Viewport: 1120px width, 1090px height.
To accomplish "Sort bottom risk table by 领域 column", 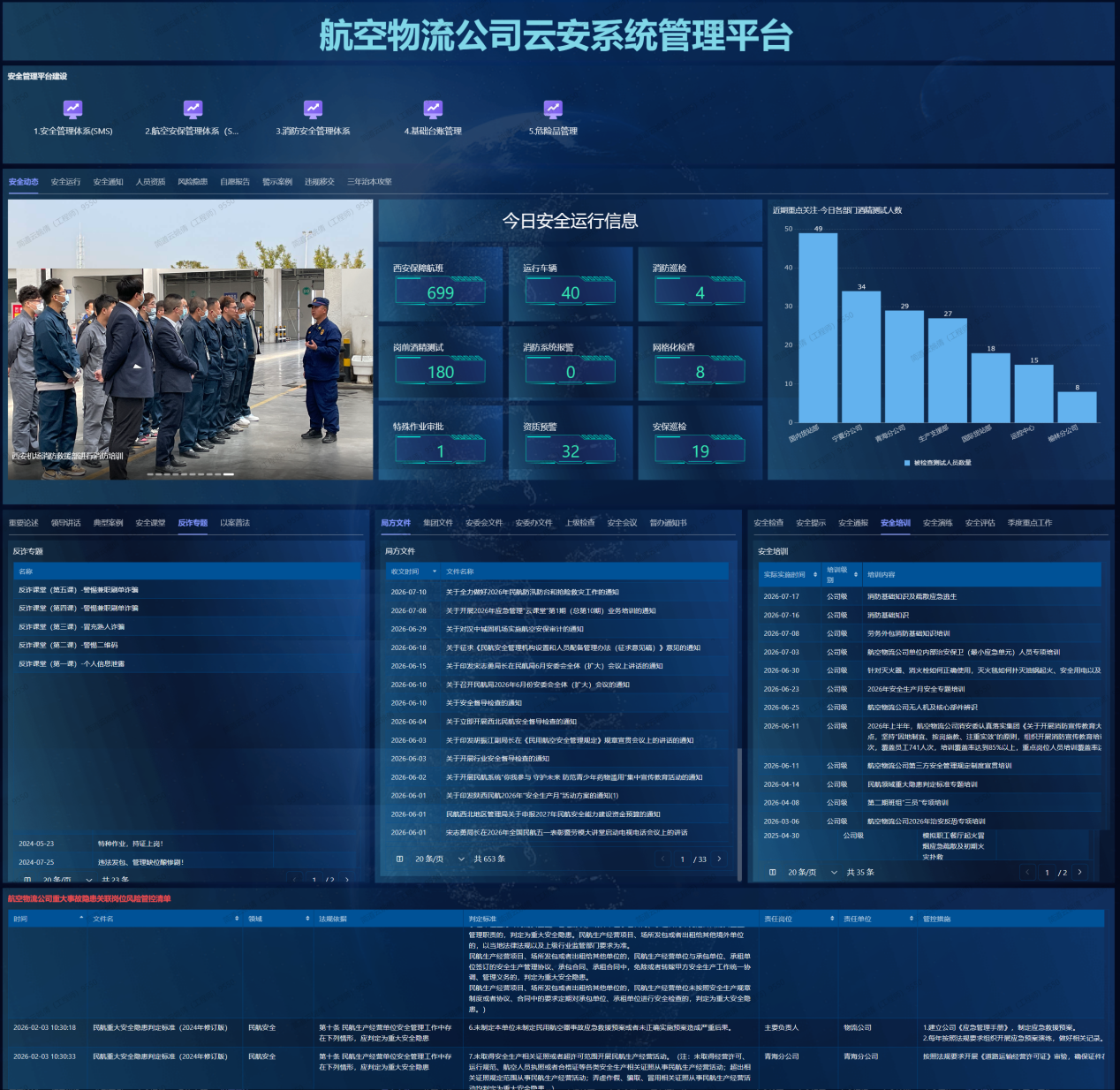I will point(307,919).
